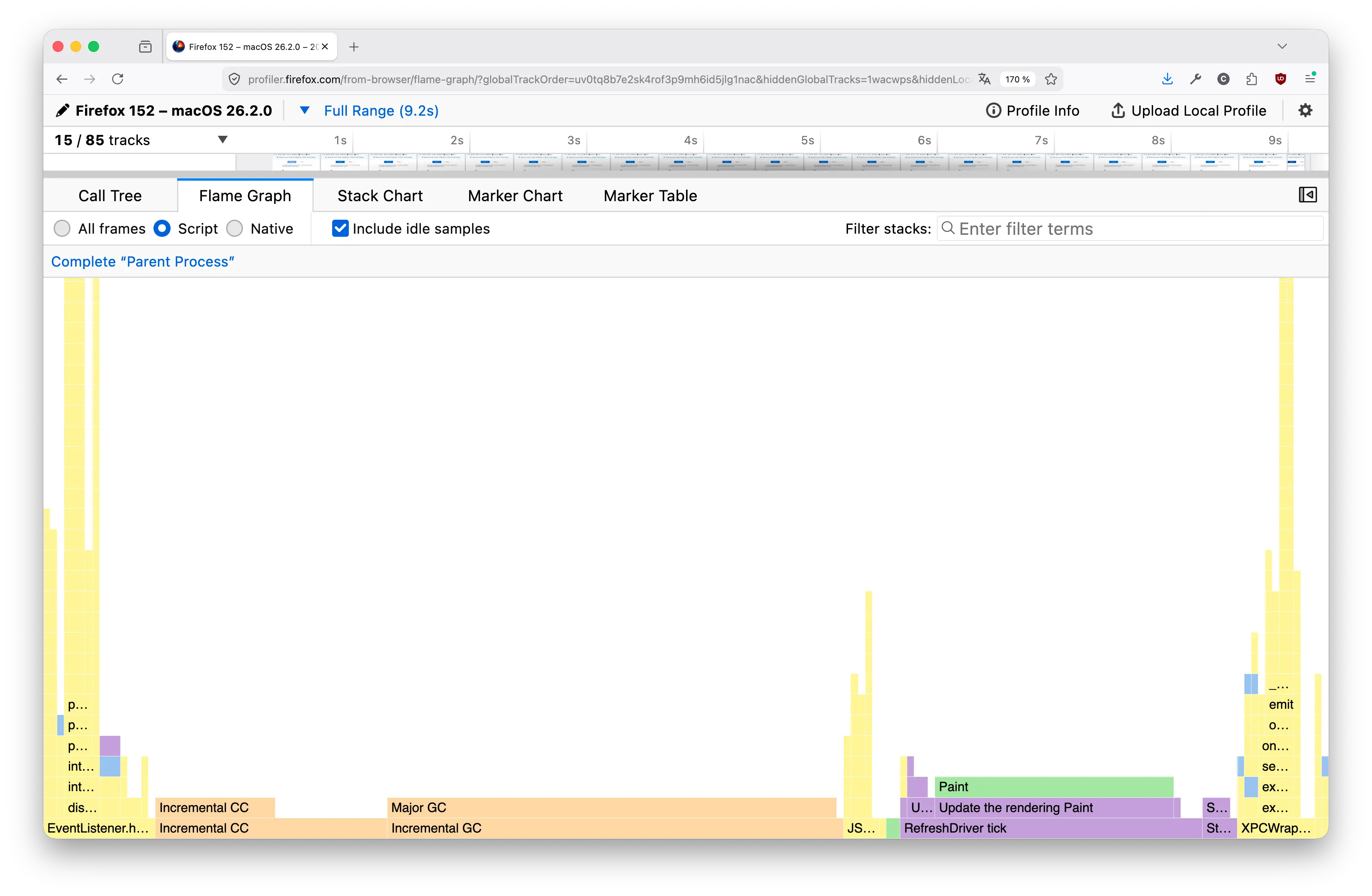Click the translate page icon
Image resolution: width=1372 pixels, height=896 pixels.
[984, 79]
